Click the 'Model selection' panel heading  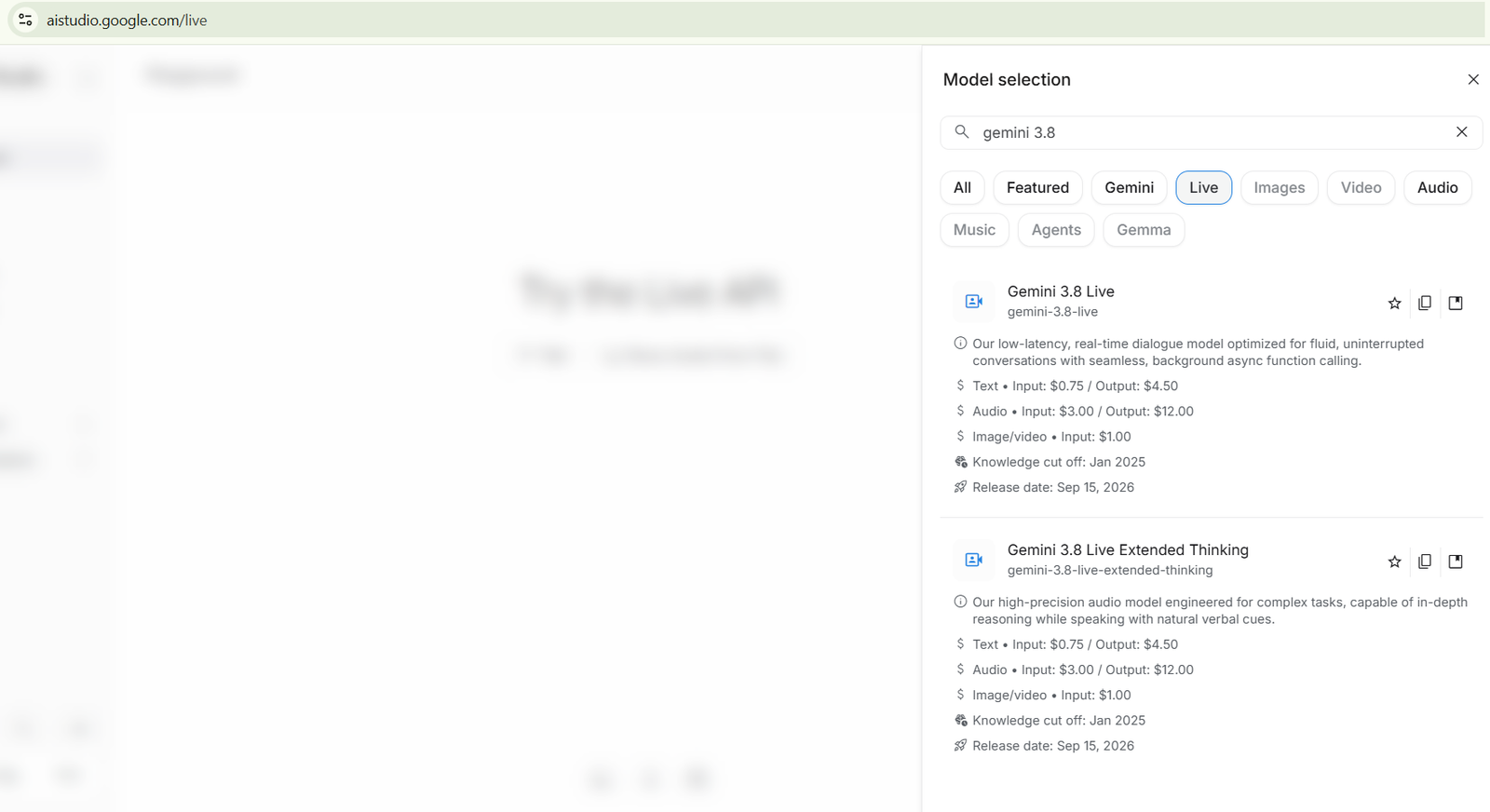point(1007,80)
